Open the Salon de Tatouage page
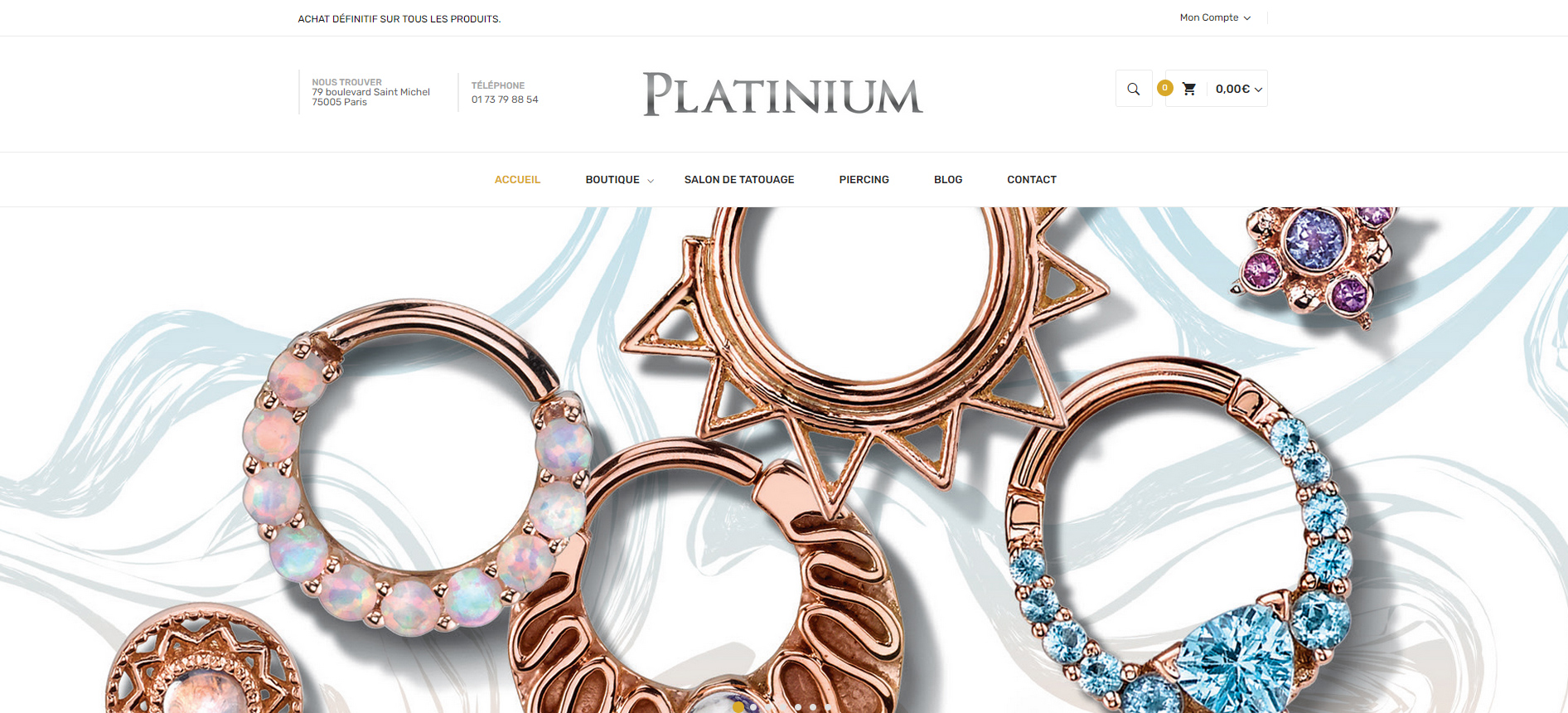Screen dimensions: 1568x713 click(x=739, y=180)
